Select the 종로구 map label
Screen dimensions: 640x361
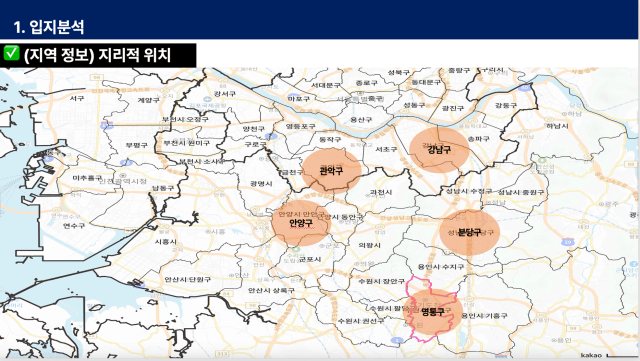367,82
